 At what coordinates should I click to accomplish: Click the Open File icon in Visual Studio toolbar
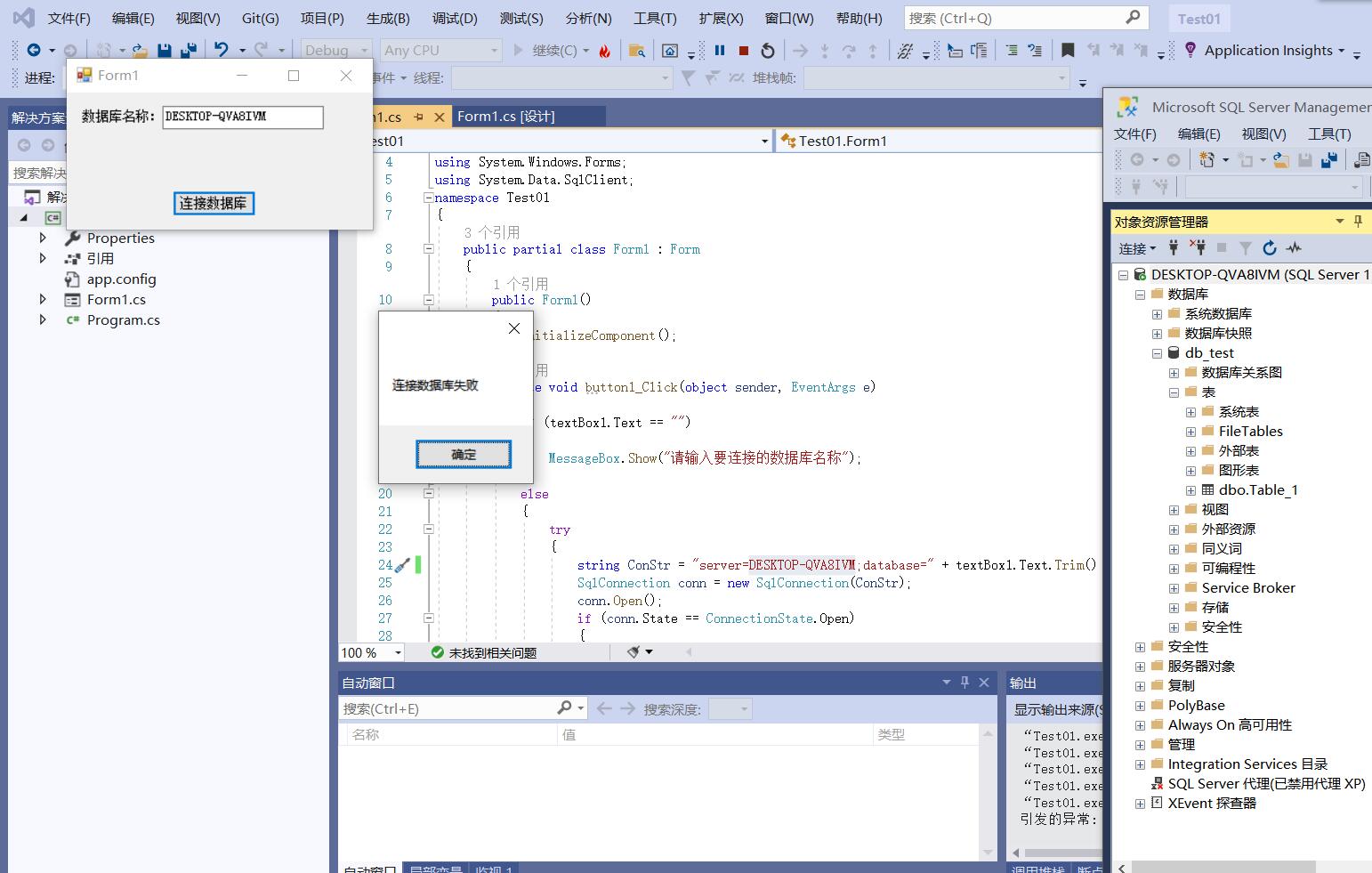click(140, 51)
